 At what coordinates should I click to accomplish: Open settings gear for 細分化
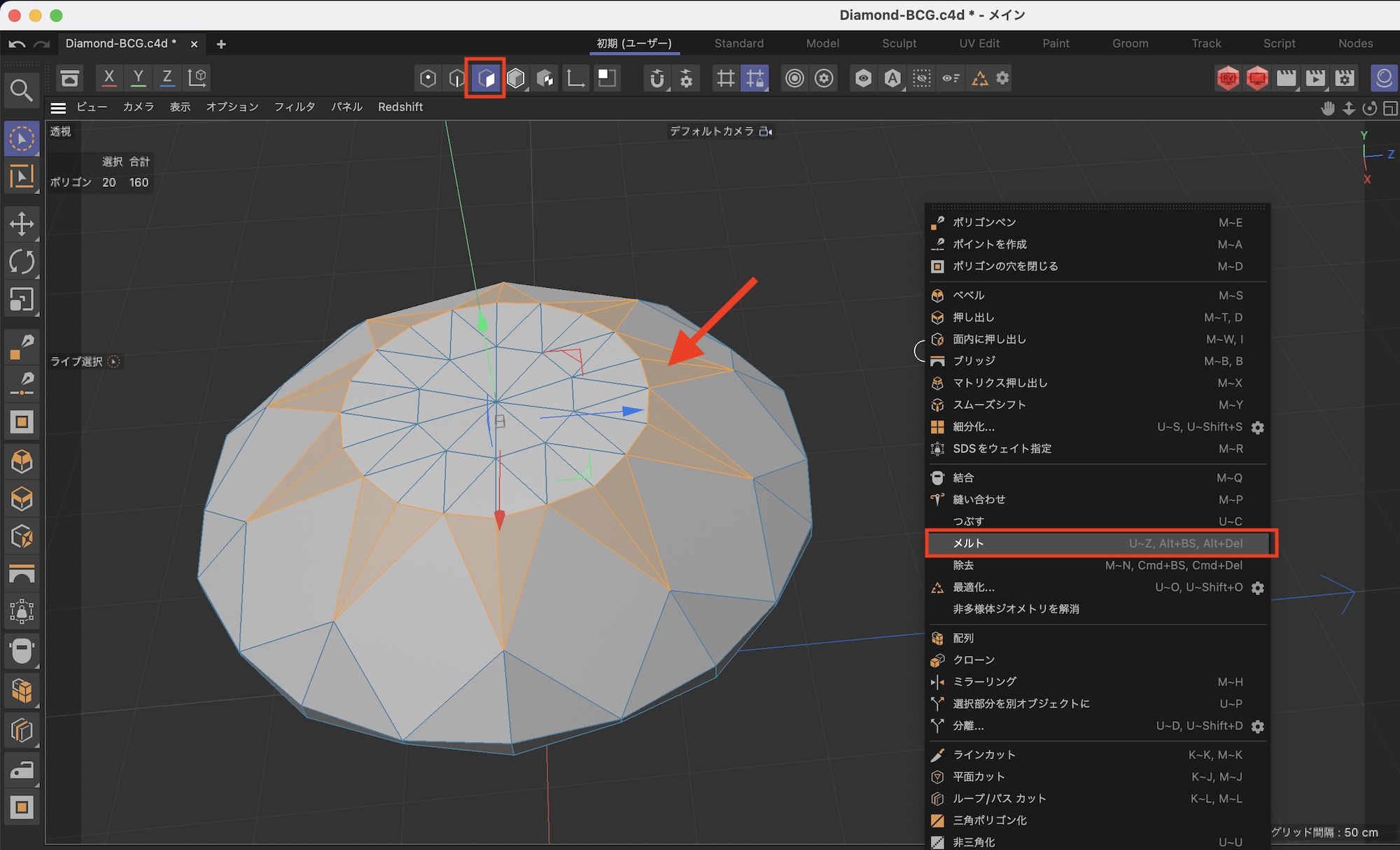click(x=1257, y=427)
